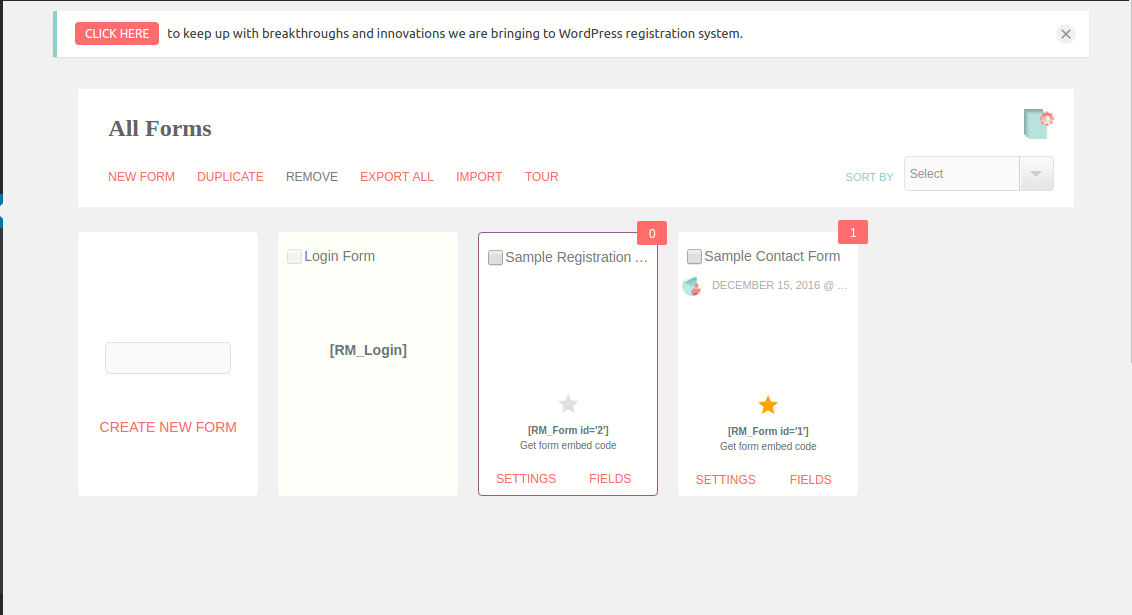1132x615 pixels.
Task: Click the dropdown arrow next to Select
Action: pos(1037,173)
